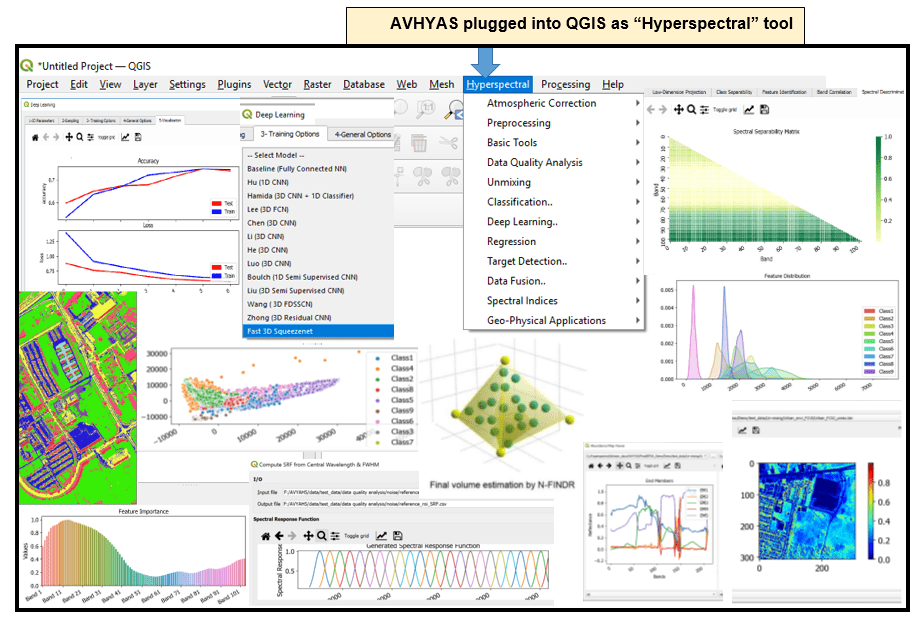921x618 pixels.
Task: Click save icon in SRF plot toolbar
Action: click(x=398, y=536)
